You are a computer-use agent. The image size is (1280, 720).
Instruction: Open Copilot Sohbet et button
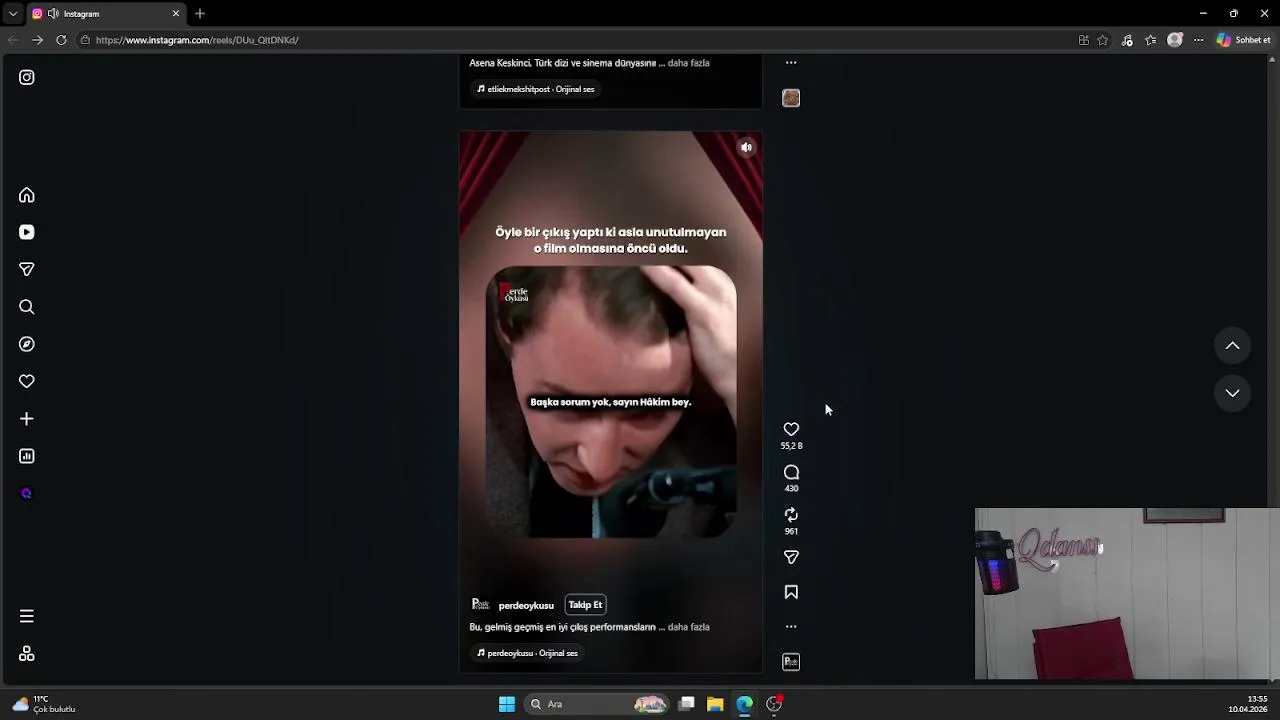(1244, 40)
